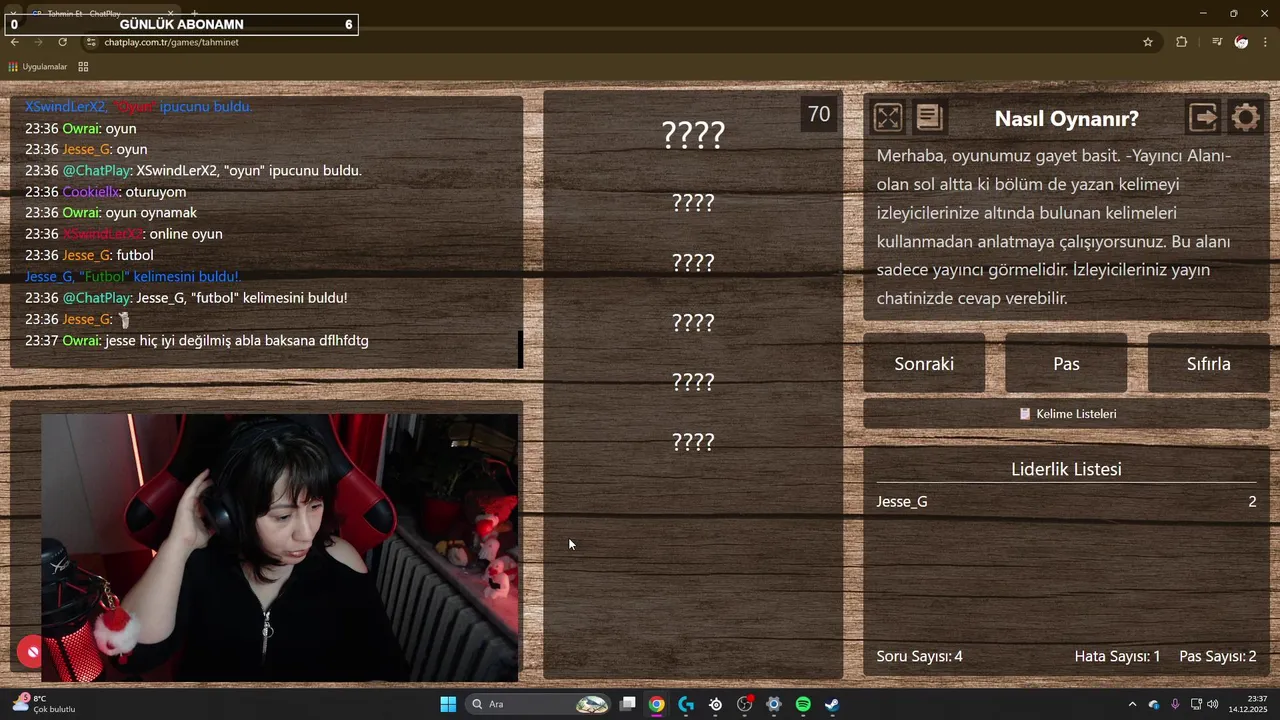1280x720 pixels.
Task: Click the small icon in Kelime Listeleri button
Action: [1024, 413]
